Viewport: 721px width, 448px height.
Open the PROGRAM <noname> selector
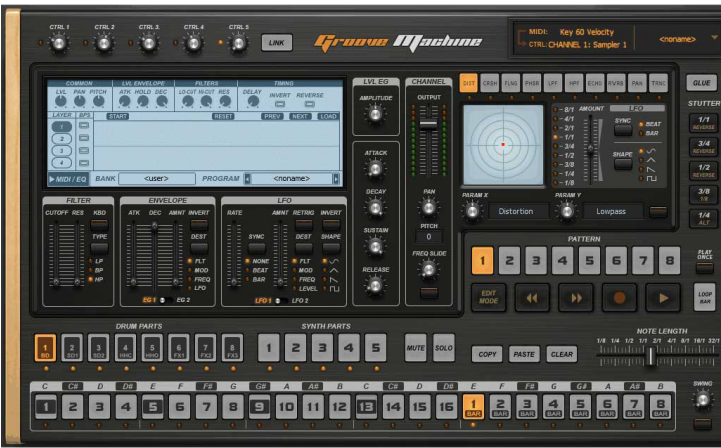point(292,178)
